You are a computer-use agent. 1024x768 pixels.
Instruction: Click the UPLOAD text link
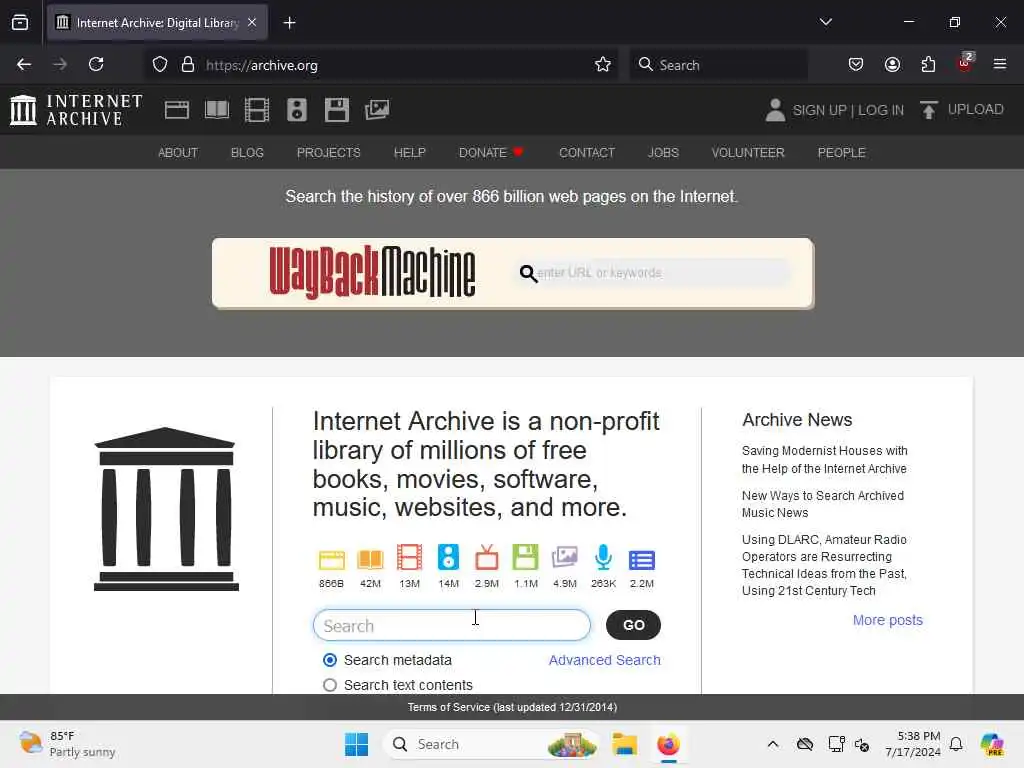click(x=975, y=109)
